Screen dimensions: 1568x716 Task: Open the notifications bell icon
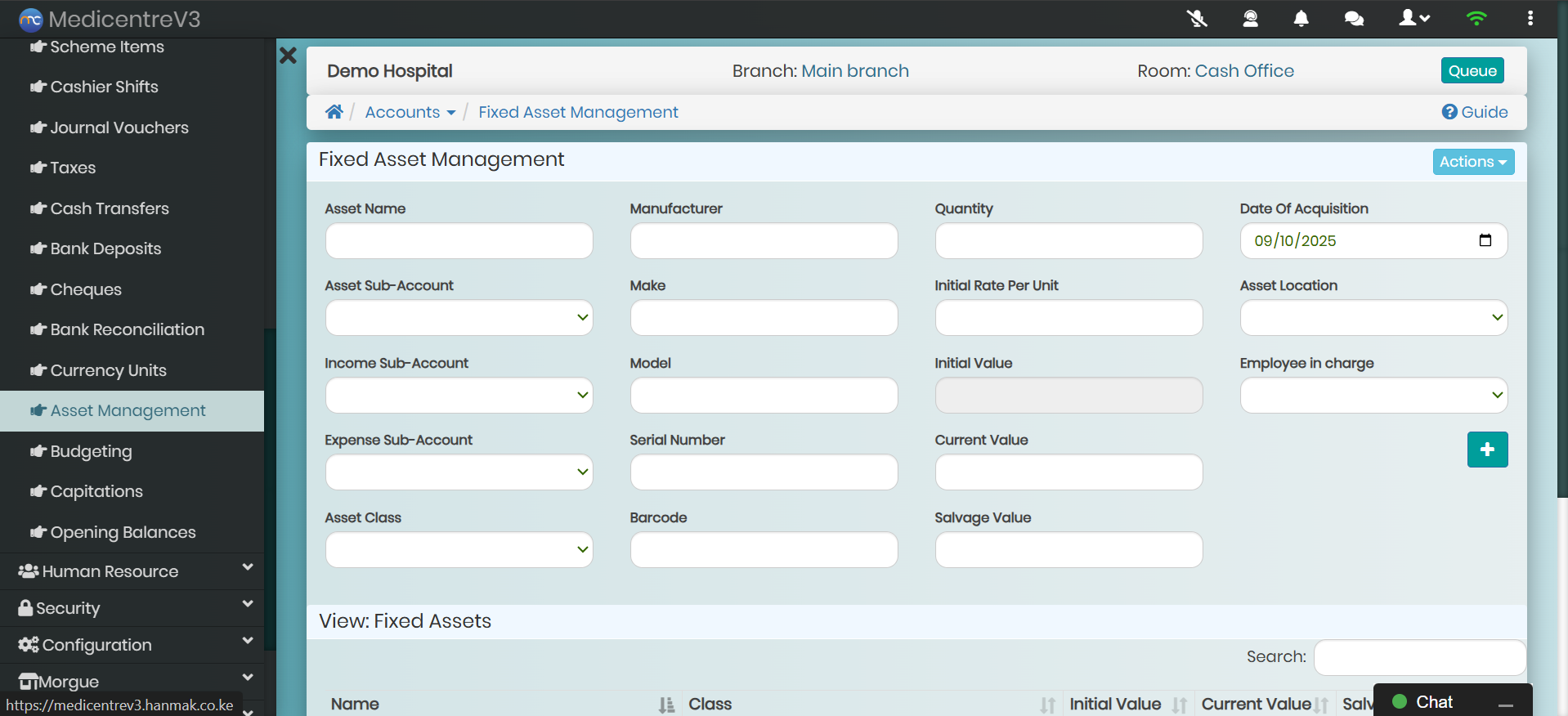1301,18
